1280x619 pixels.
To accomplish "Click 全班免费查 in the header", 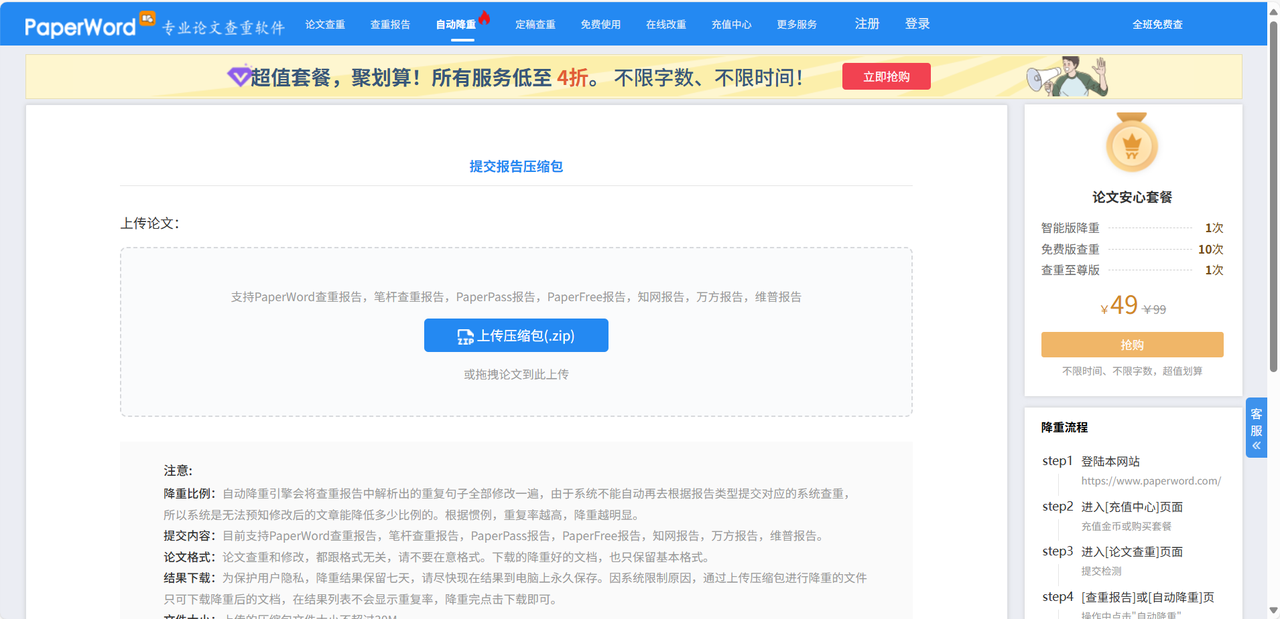I will (x=1157, y=24).
